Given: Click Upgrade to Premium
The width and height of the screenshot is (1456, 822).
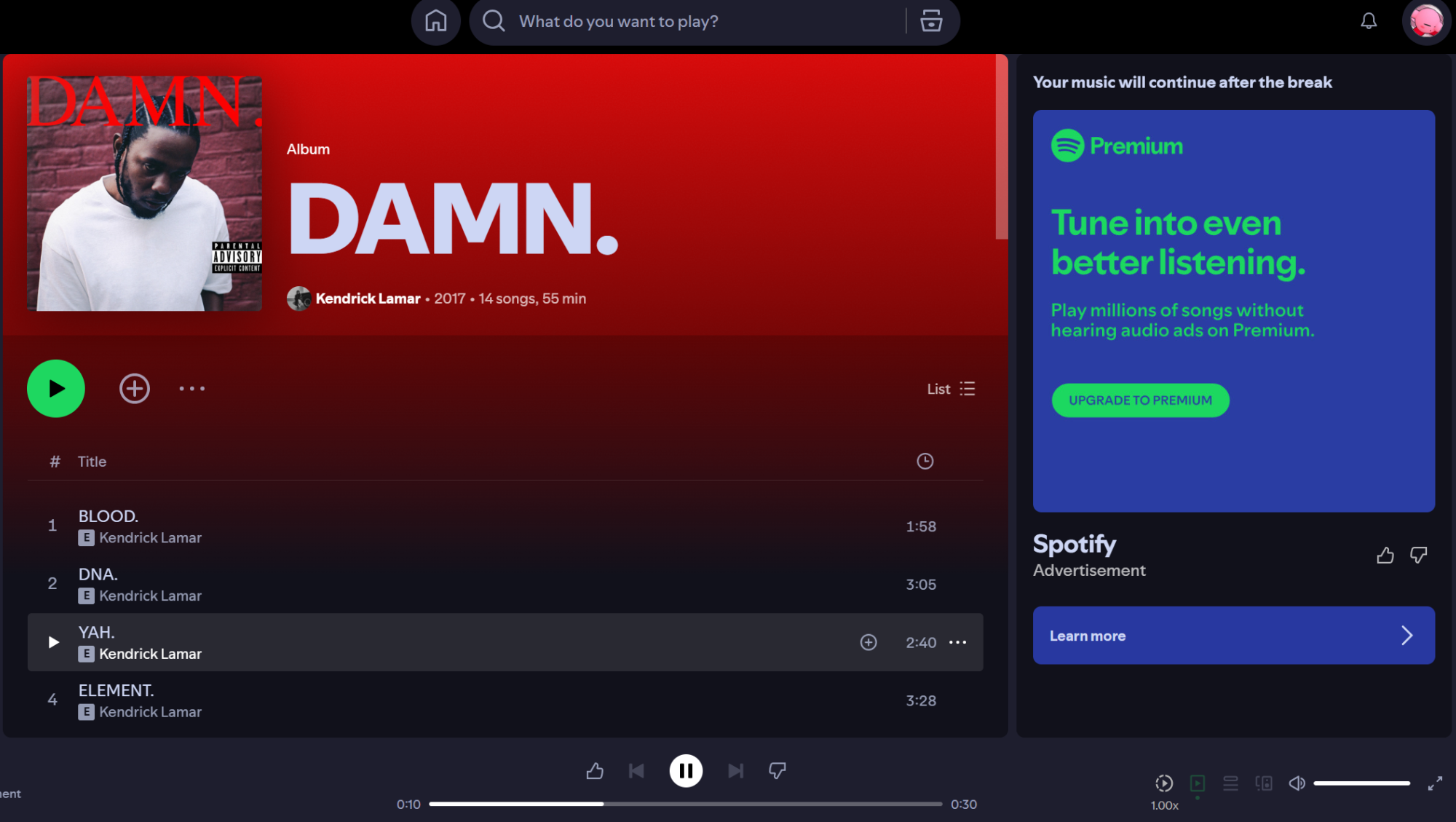Looking at the screenshot, I should pos(1139,400).
